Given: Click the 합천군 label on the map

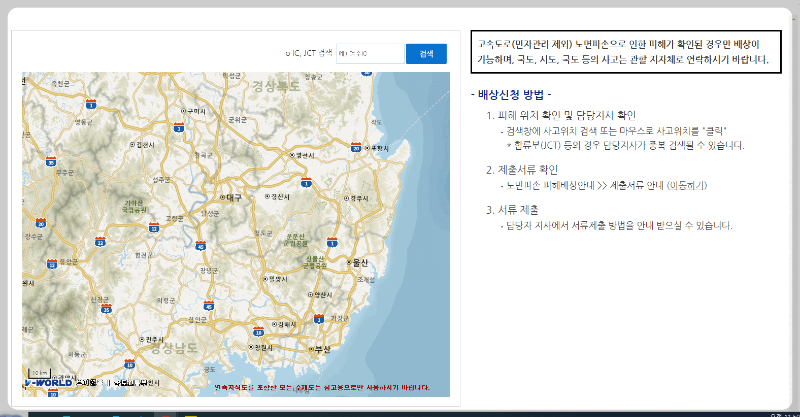Looking at the screenshot, I should click(143, 255).
